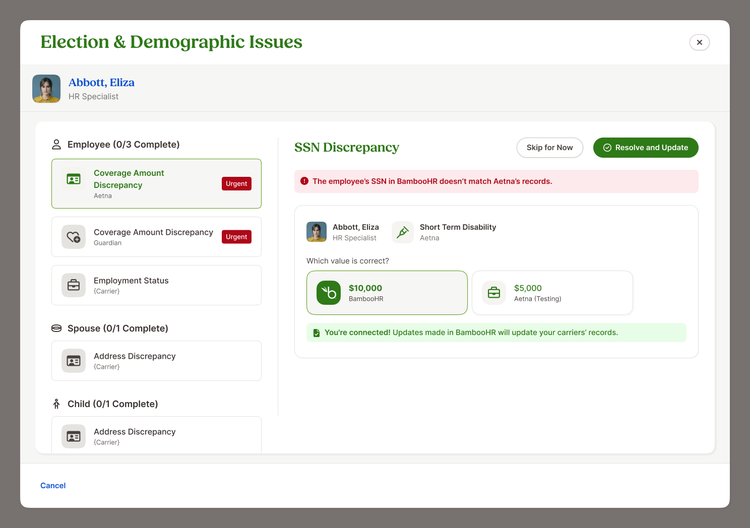Click Eliza Abbott's small avatar in issue card
The width and height of the screenshot is (750, 528).
pos(317,232)
